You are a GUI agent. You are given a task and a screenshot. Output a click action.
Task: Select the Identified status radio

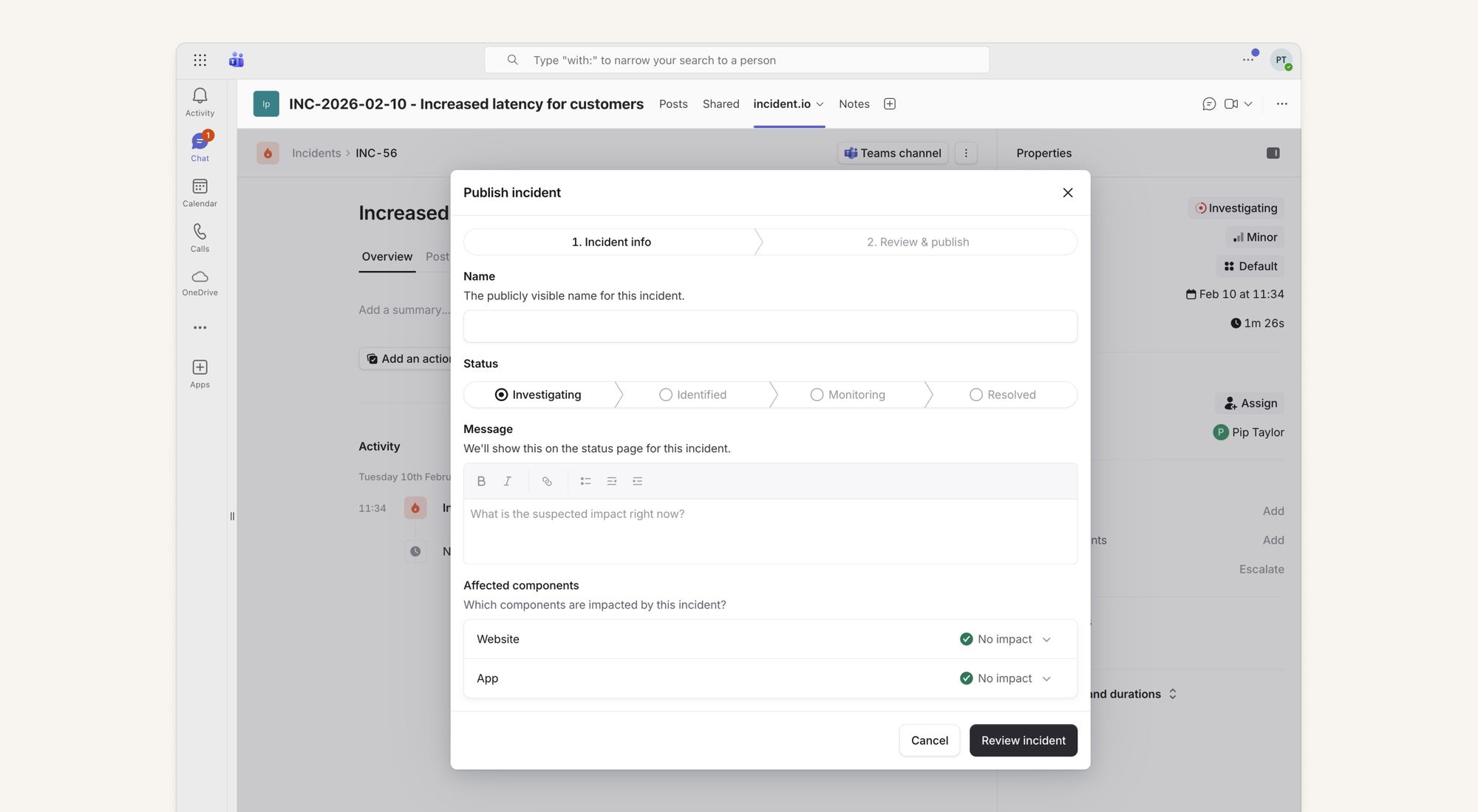click(x=666, y=395)
